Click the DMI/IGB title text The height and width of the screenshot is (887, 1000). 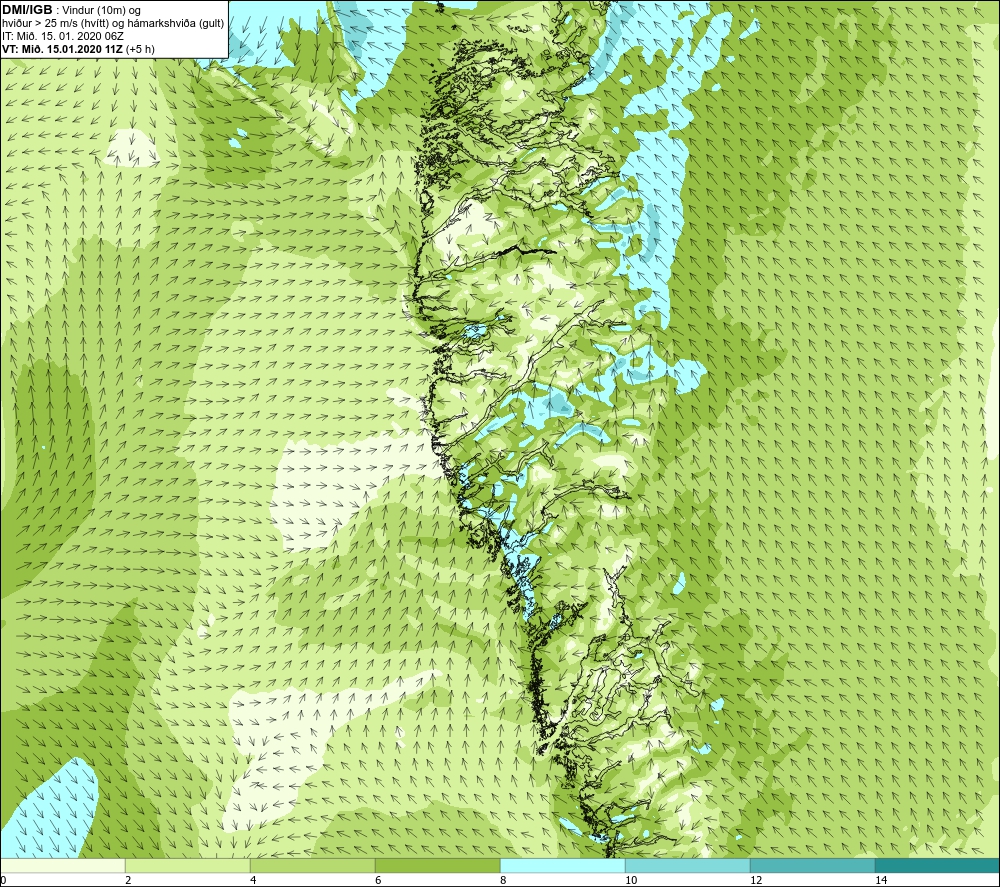point(27,10)
